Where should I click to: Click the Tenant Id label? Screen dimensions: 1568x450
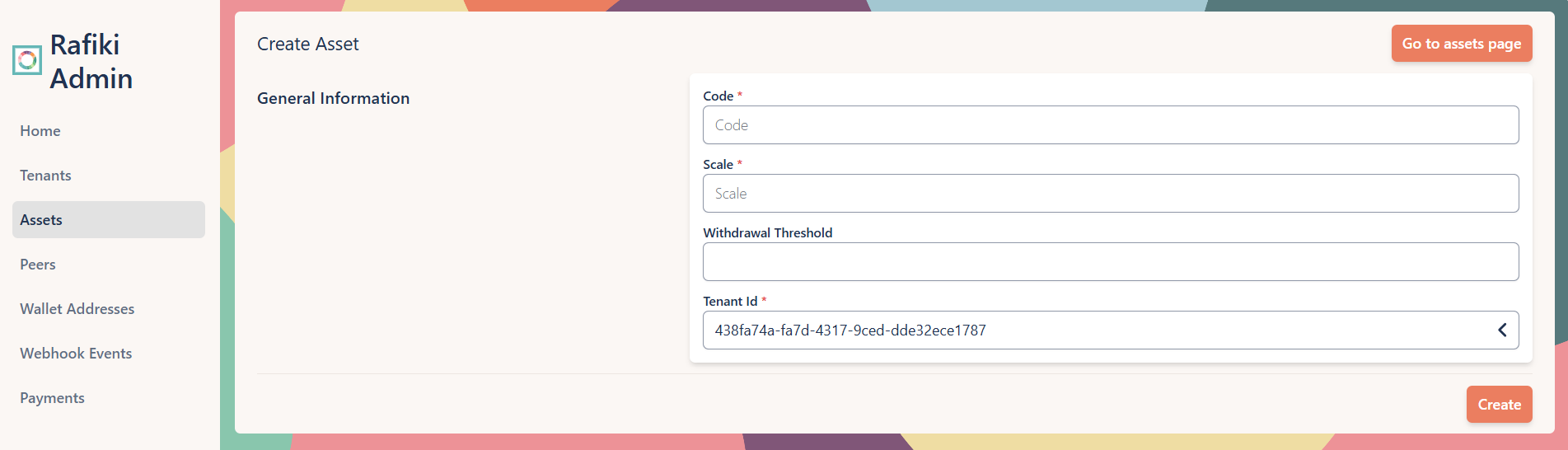coord(729,302)
